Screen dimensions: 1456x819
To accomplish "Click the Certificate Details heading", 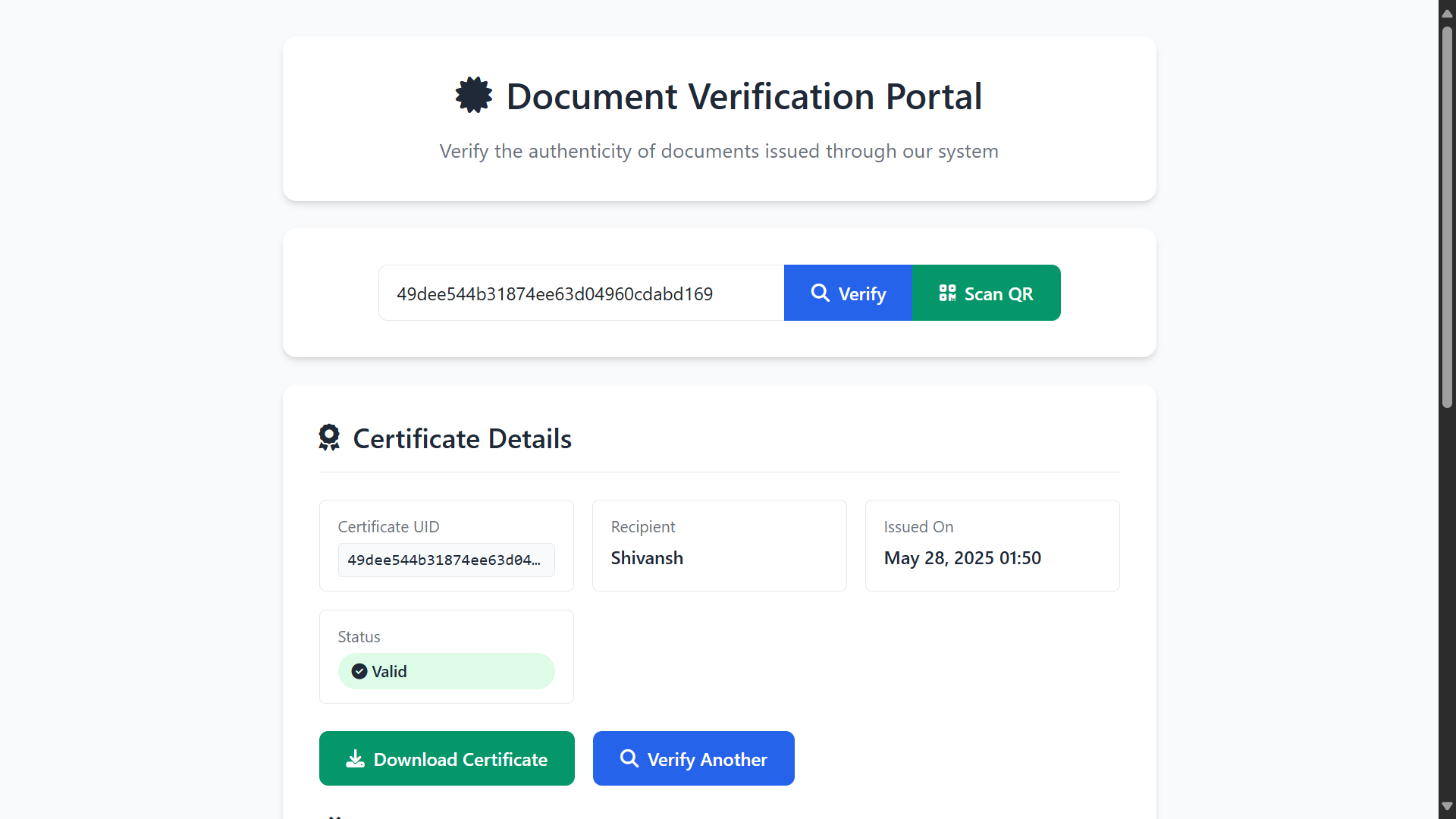I will tap(462, 438).
